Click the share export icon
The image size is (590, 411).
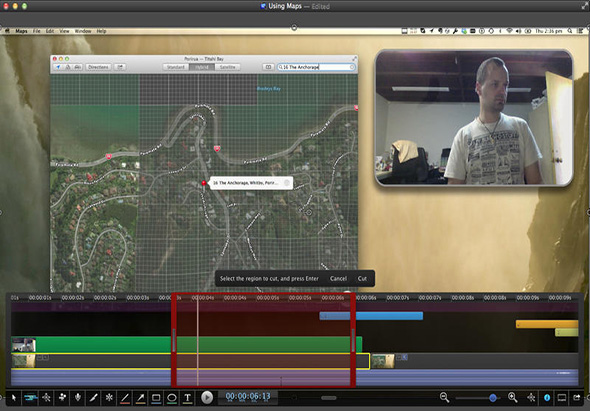(x=576, y=397)
